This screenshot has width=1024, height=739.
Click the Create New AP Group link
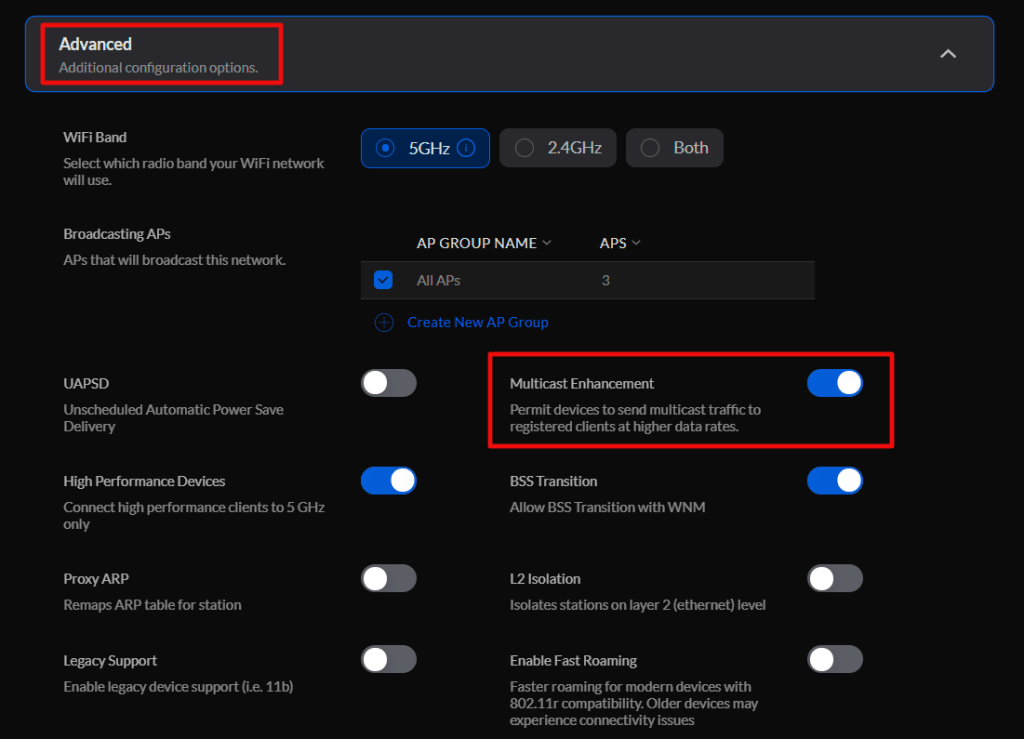[477, 322]
